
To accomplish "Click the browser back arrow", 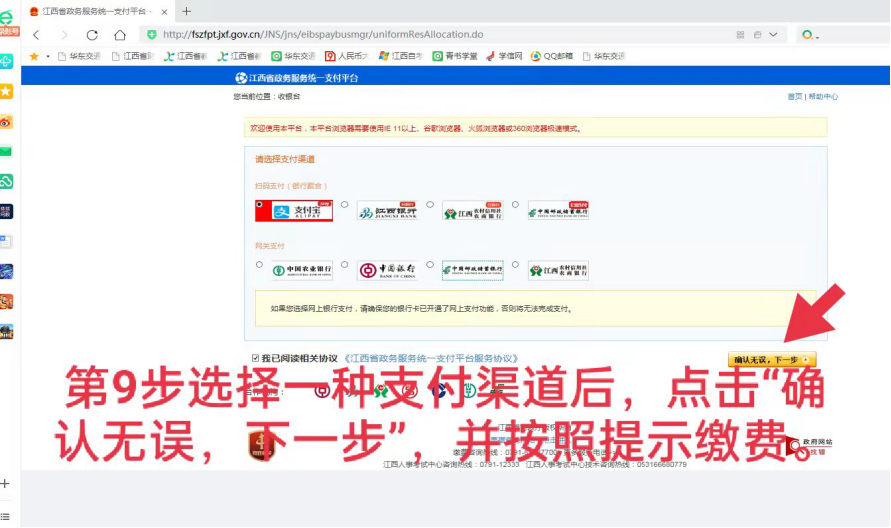I will pos(37,34).
